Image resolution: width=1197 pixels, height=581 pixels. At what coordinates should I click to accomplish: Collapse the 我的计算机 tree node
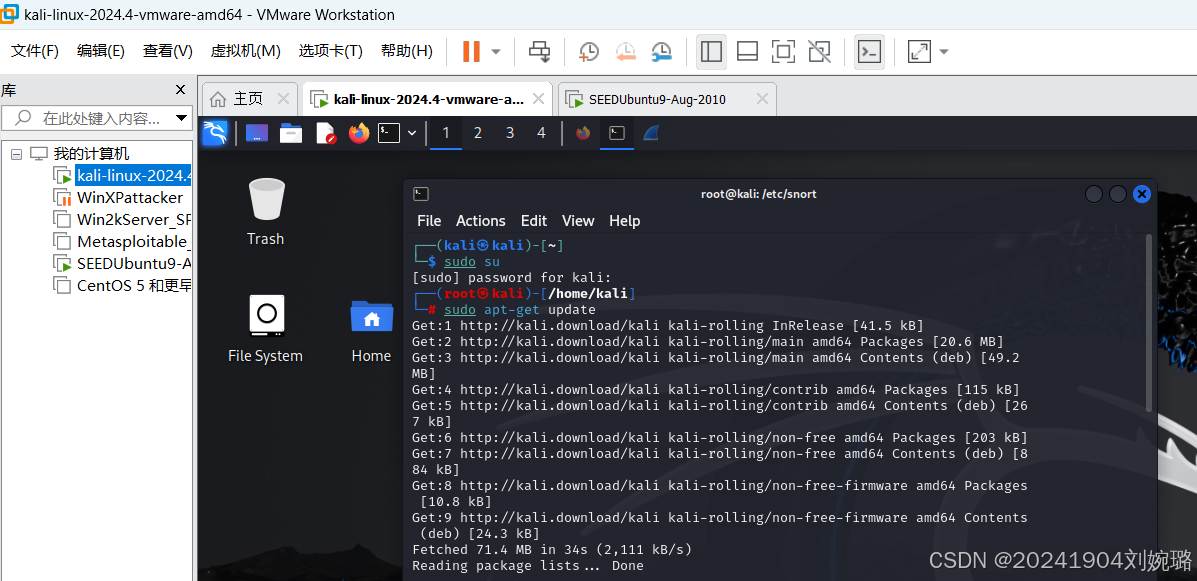(16, 154)
